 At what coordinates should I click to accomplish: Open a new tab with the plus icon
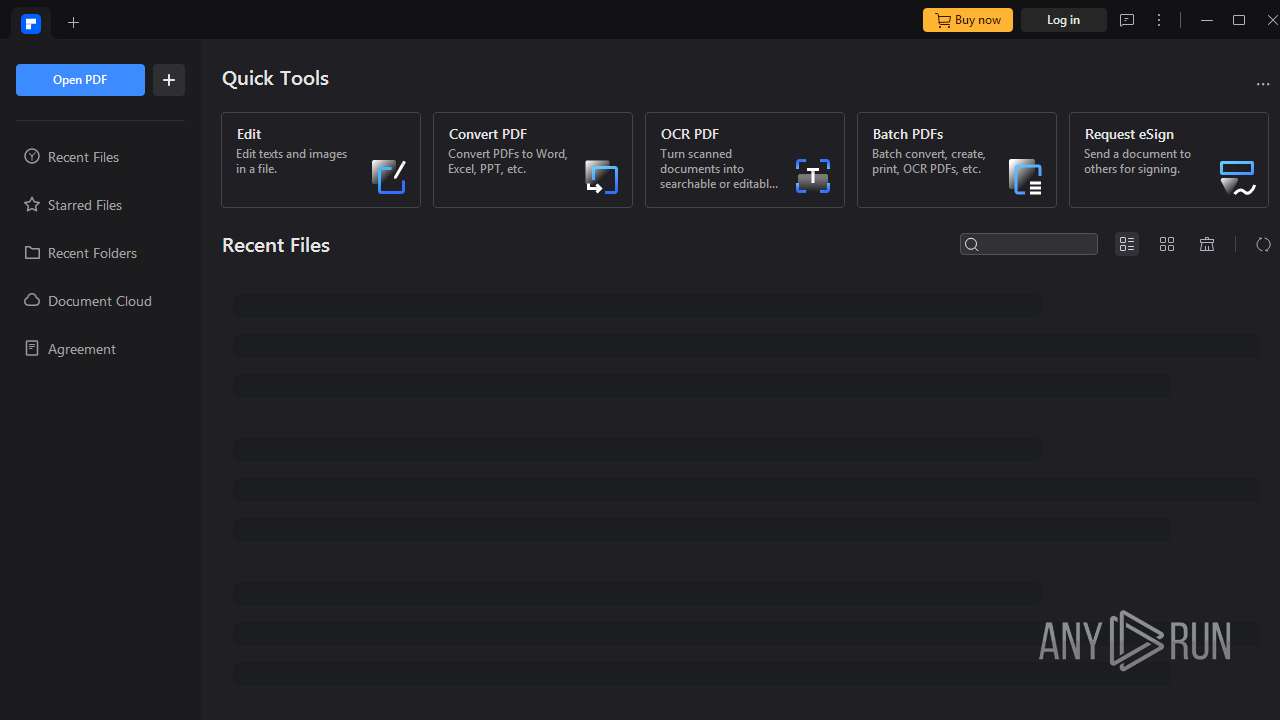point(73,22)
